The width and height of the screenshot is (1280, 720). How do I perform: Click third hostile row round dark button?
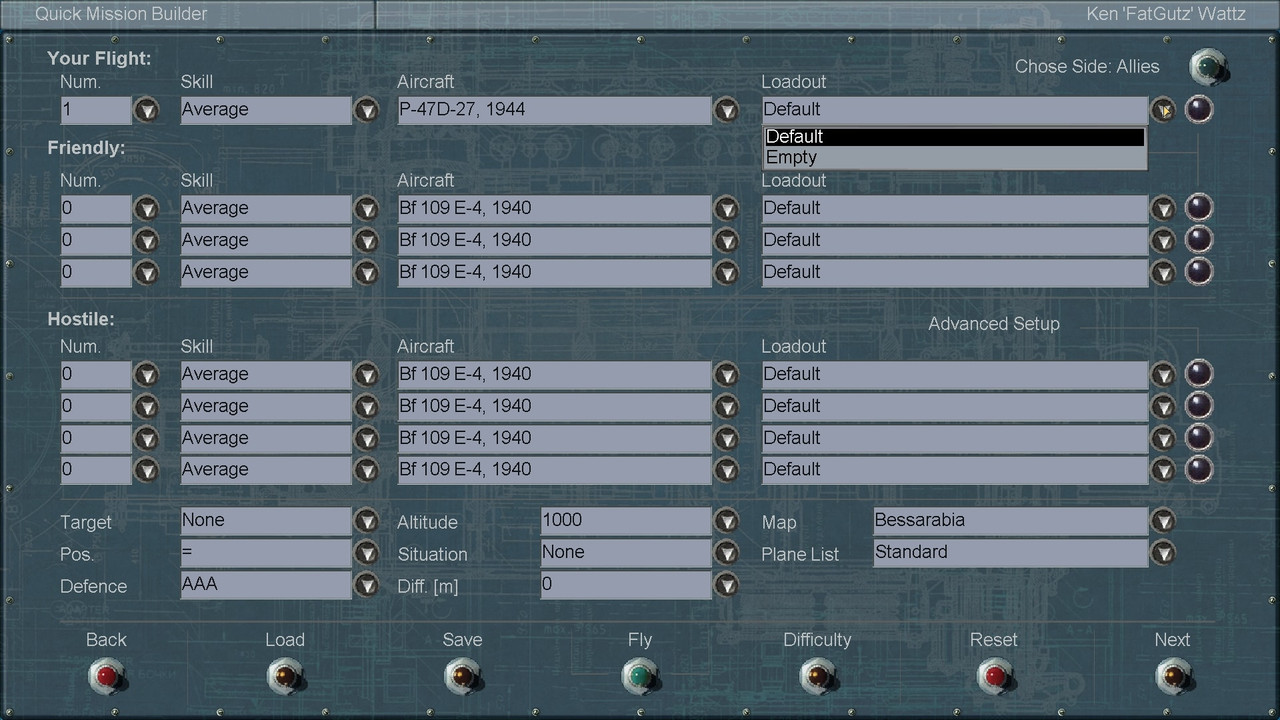(1198, 437)
